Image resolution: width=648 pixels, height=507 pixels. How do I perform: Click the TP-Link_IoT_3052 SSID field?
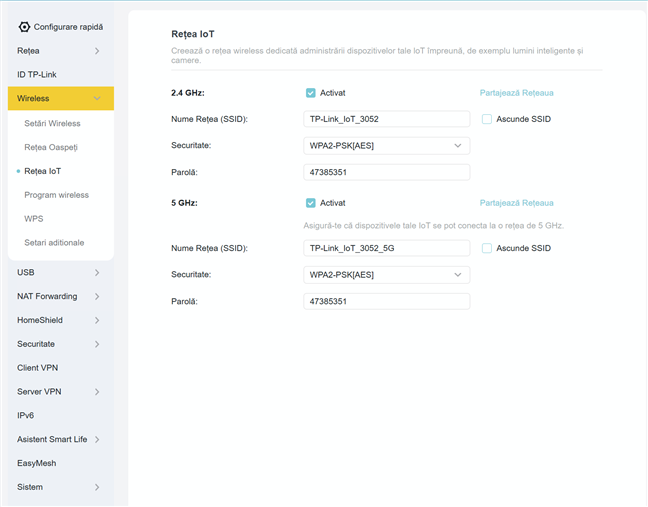tap(386, 119)
